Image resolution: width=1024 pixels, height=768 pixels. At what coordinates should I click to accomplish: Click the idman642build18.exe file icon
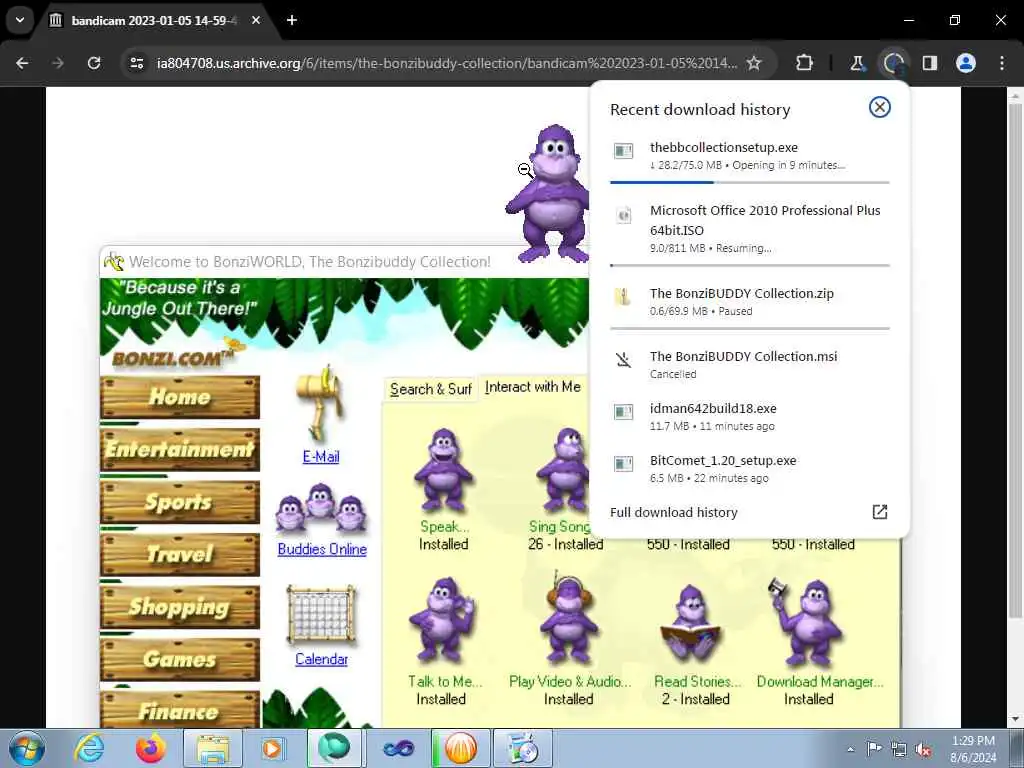[x=624, y=412]
